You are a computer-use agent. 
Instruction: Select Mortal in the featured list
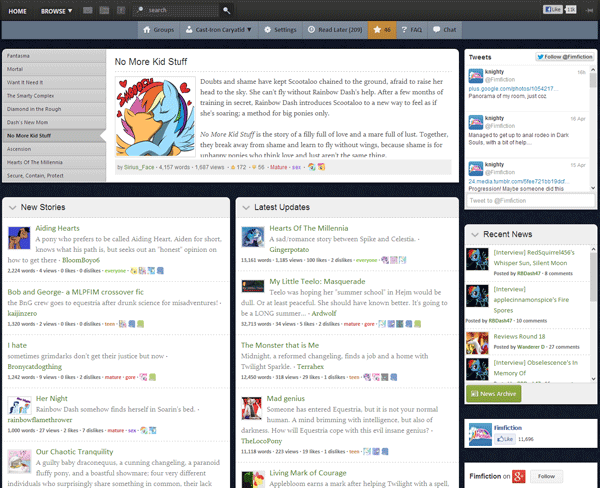tap(54, 69)
